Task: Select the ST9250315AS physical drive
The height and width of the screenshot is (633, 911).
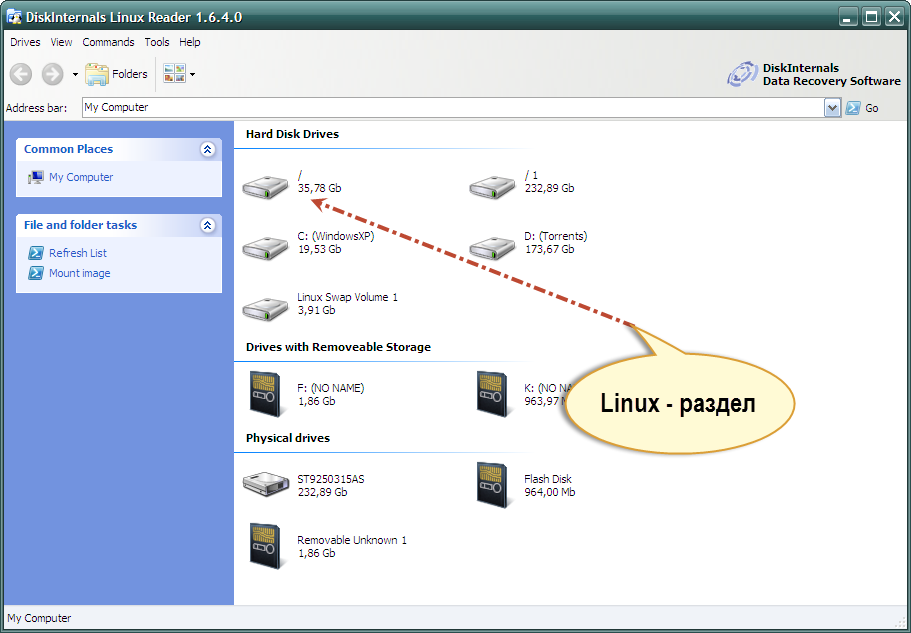Action: (x=265, y=484)
